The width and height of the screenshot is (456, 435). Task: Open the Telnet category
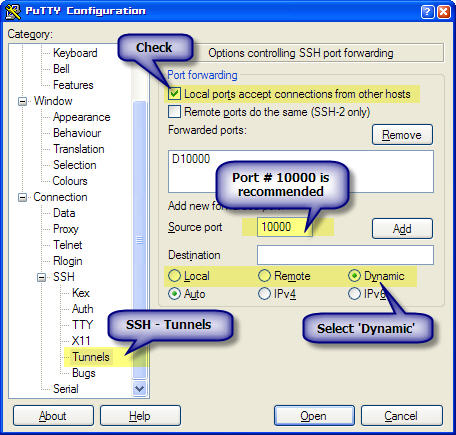68,245
